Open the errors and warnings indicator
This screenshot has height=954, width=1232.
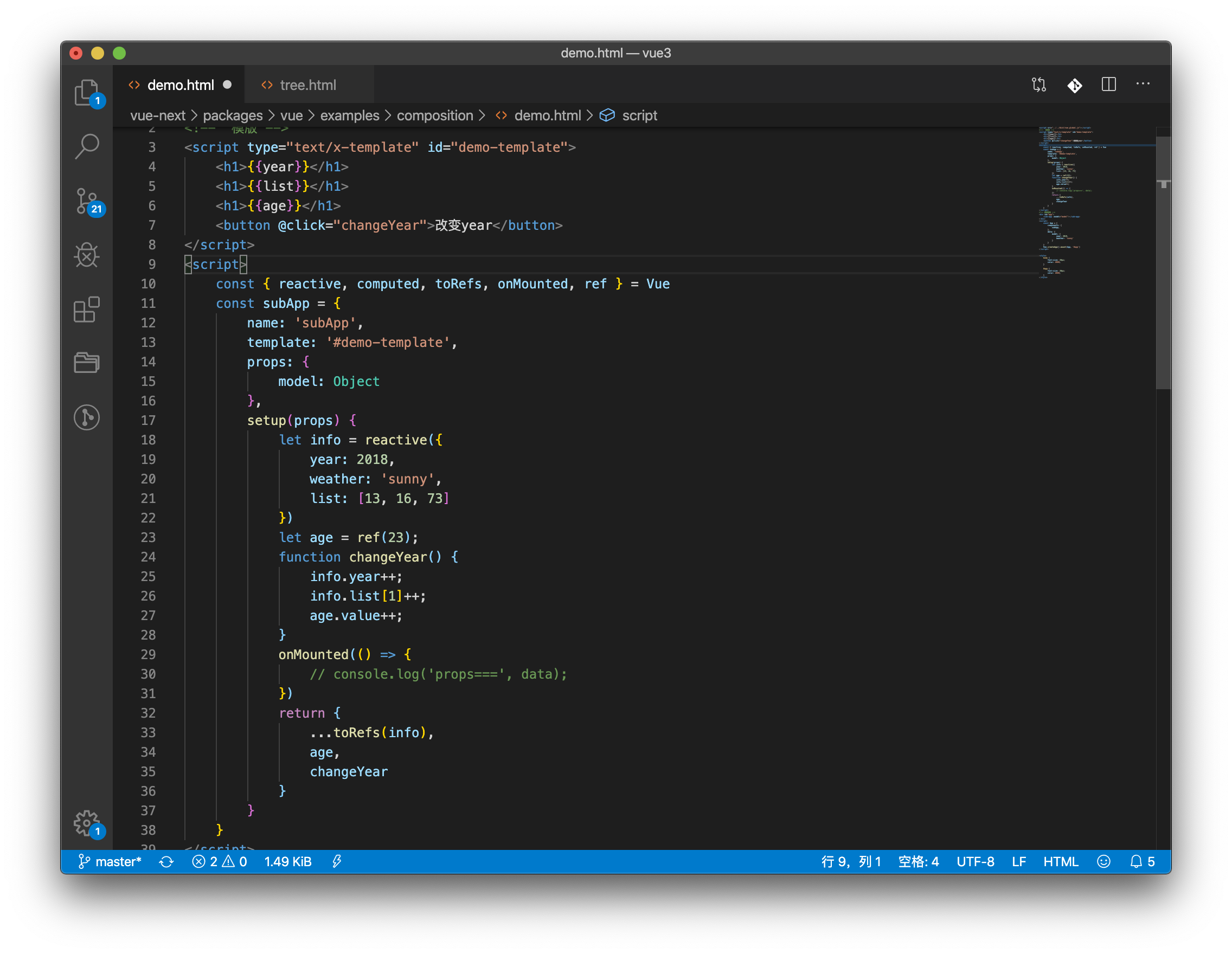click(x=220, y=861)
